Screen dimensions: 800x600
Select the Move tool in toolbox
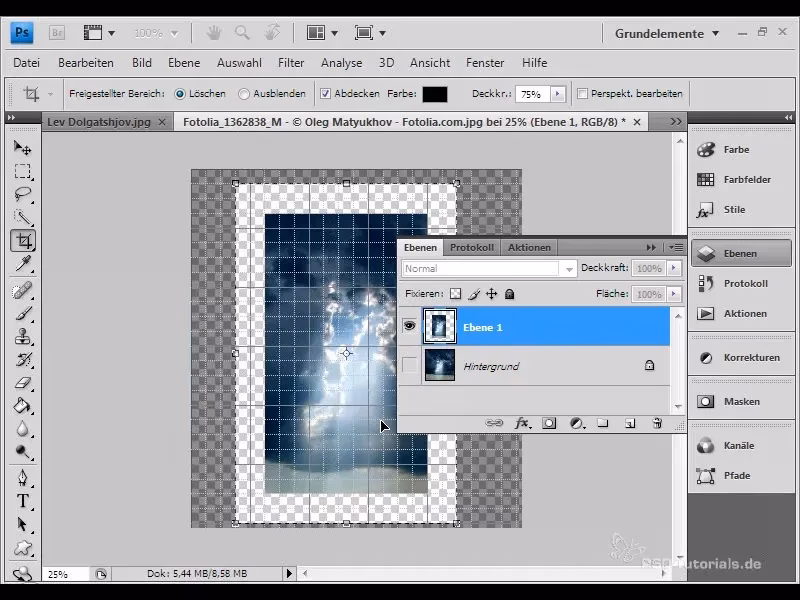click(22, 147)
